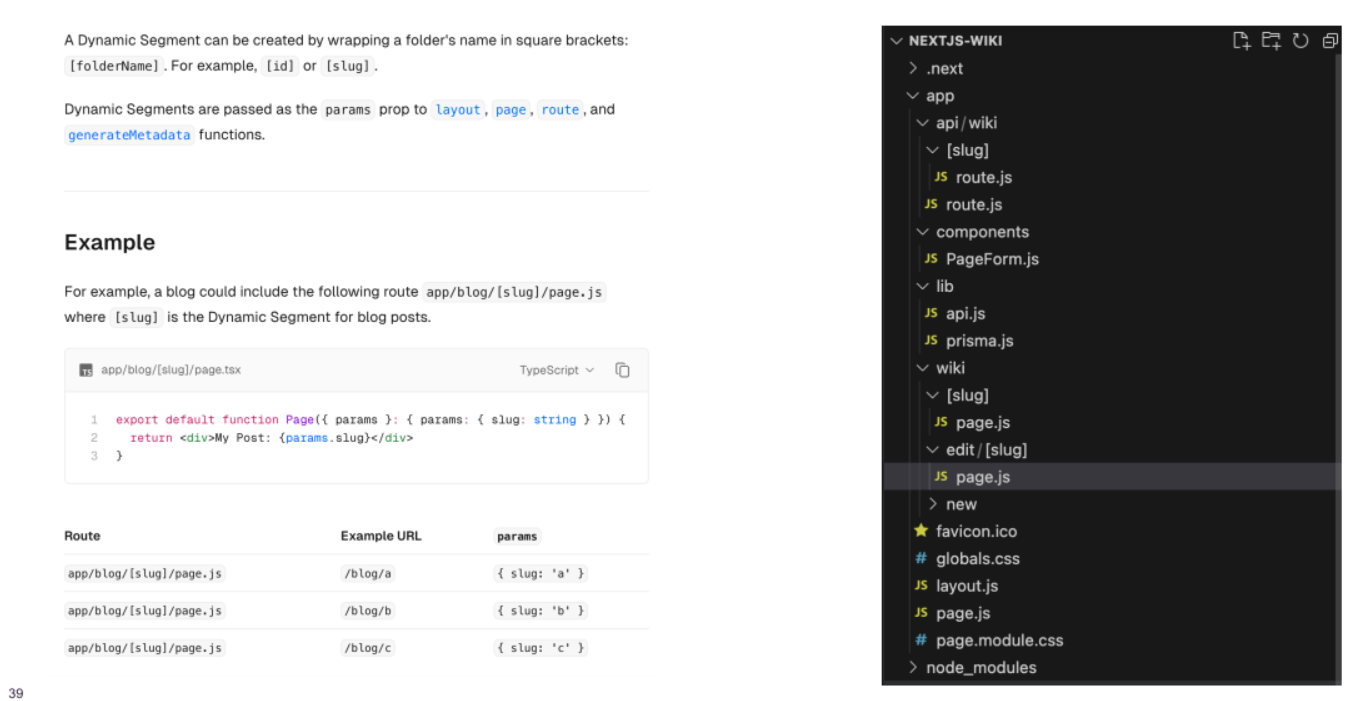Click the file type icon beside app/blog/[slug]/page.tsx
The image size is (1357, 701).
coord(86,370)
